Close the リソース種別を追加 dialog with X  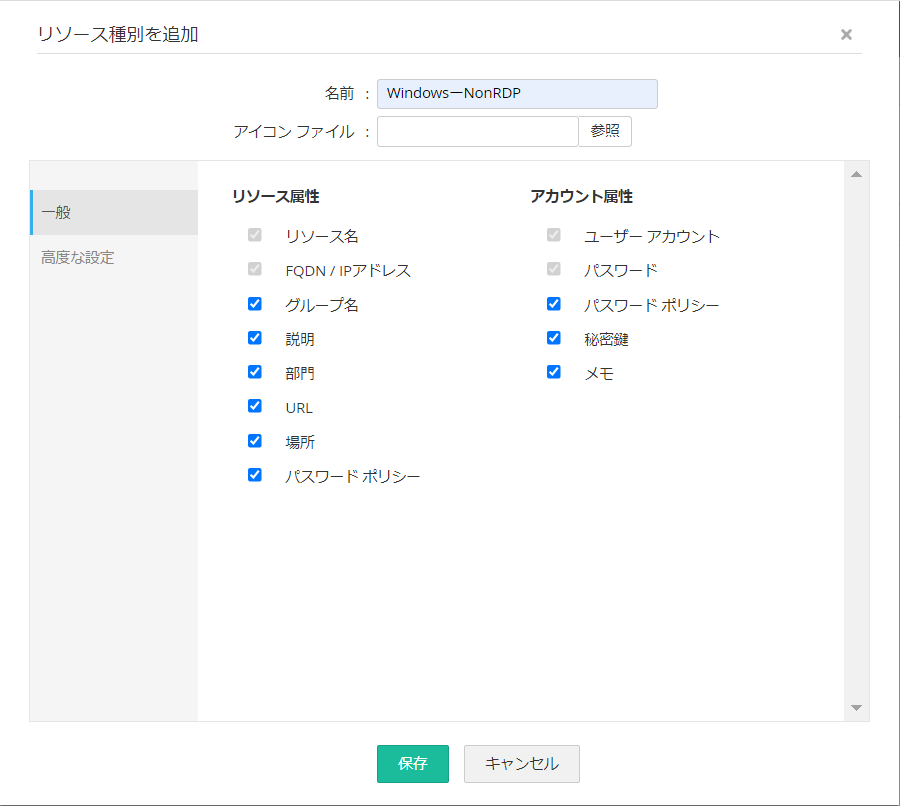(x=846, y=34)
